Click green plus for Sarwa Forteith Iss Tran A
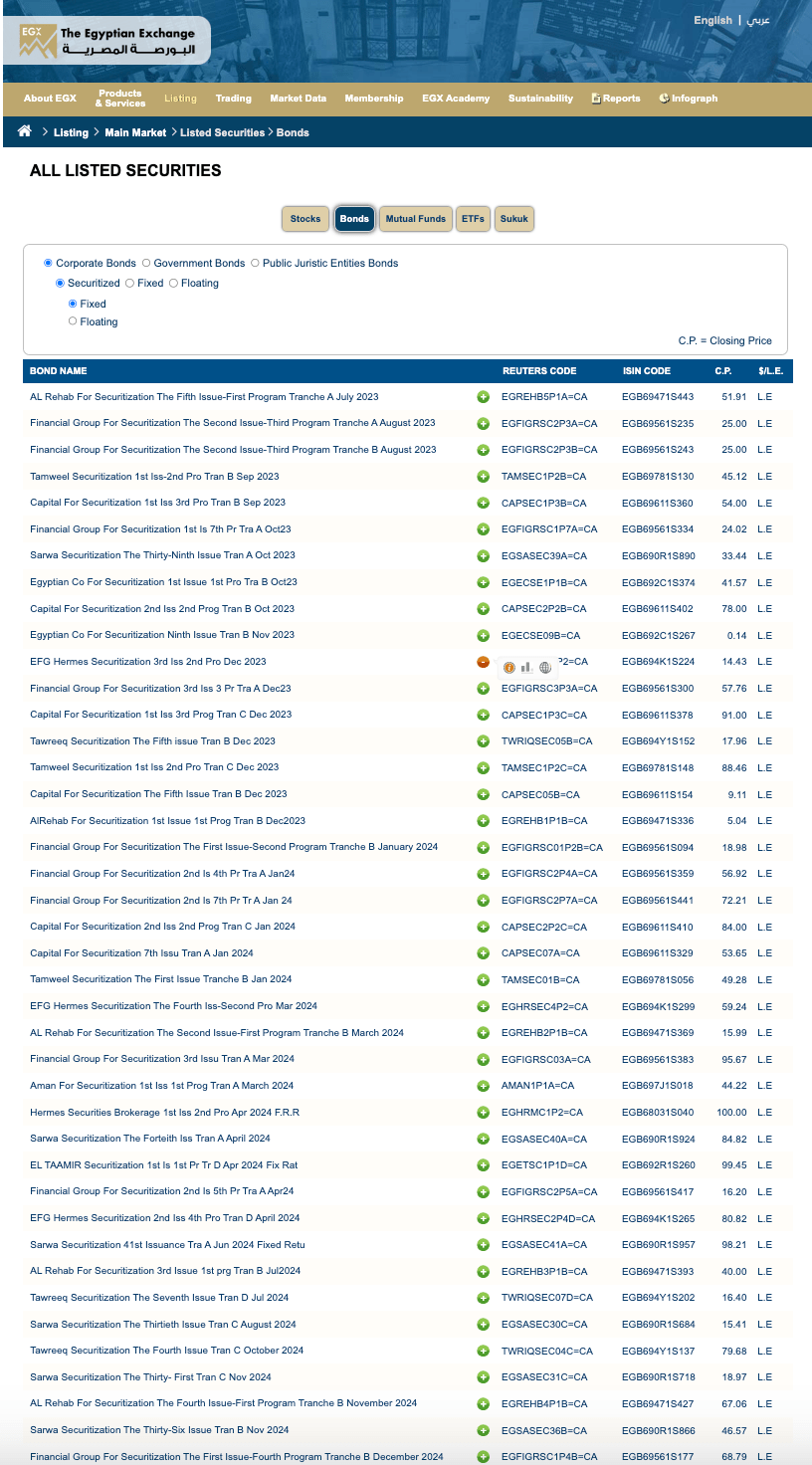The width and height of the screenshot is (812, 1465). coord(483,1139)
